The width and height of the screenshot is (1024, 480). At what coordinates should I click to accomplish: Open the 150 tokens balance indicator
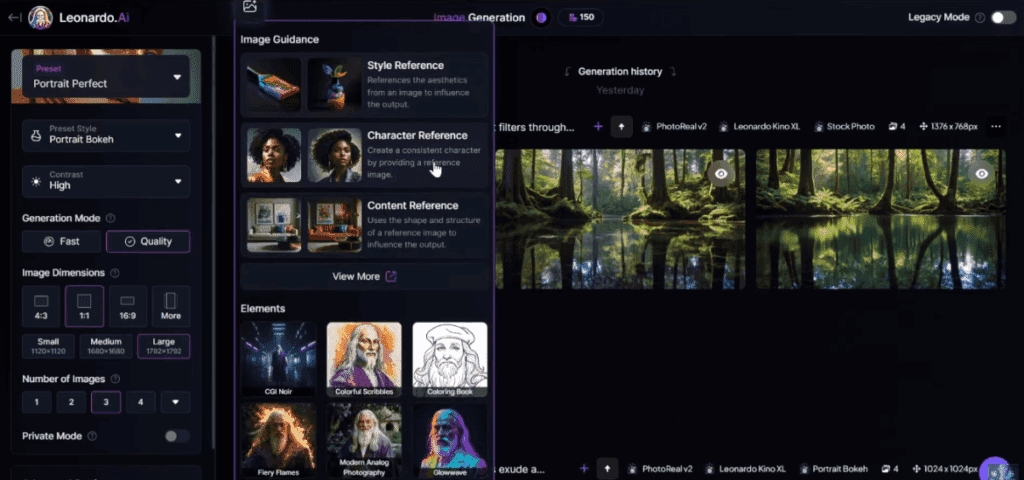[x=581, y=18]
